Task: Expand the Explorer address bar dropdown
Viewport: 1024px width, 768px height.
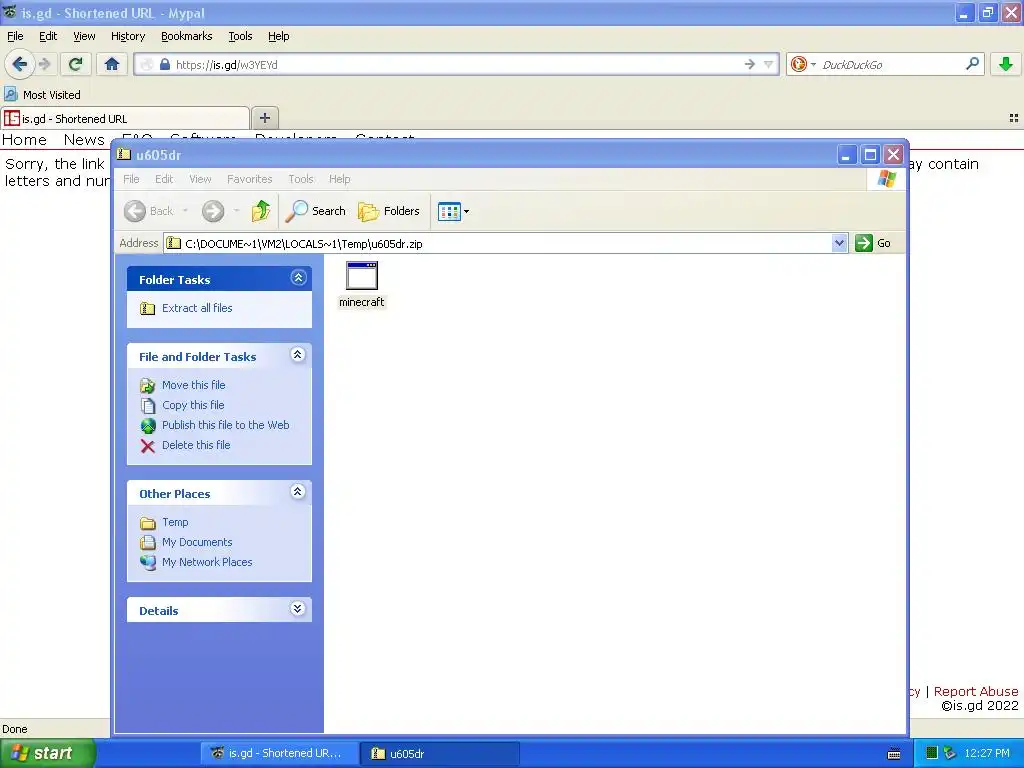Action: pos(839,244)
